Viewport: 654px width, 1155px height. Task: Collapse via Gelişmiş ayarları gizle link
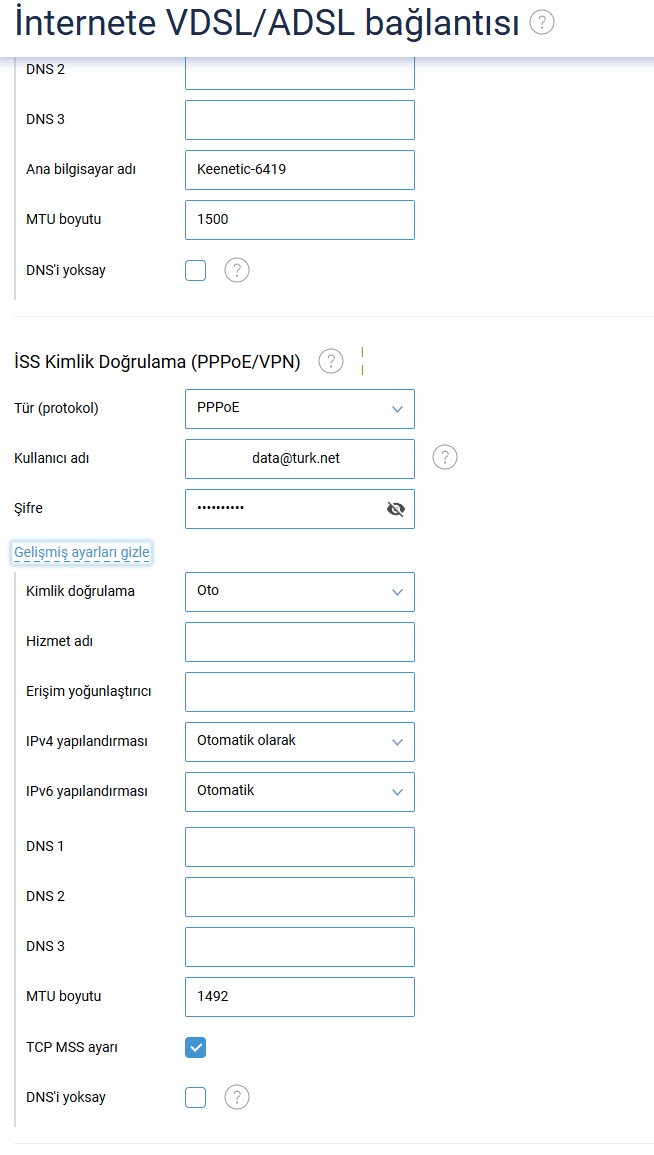(82, 552)
